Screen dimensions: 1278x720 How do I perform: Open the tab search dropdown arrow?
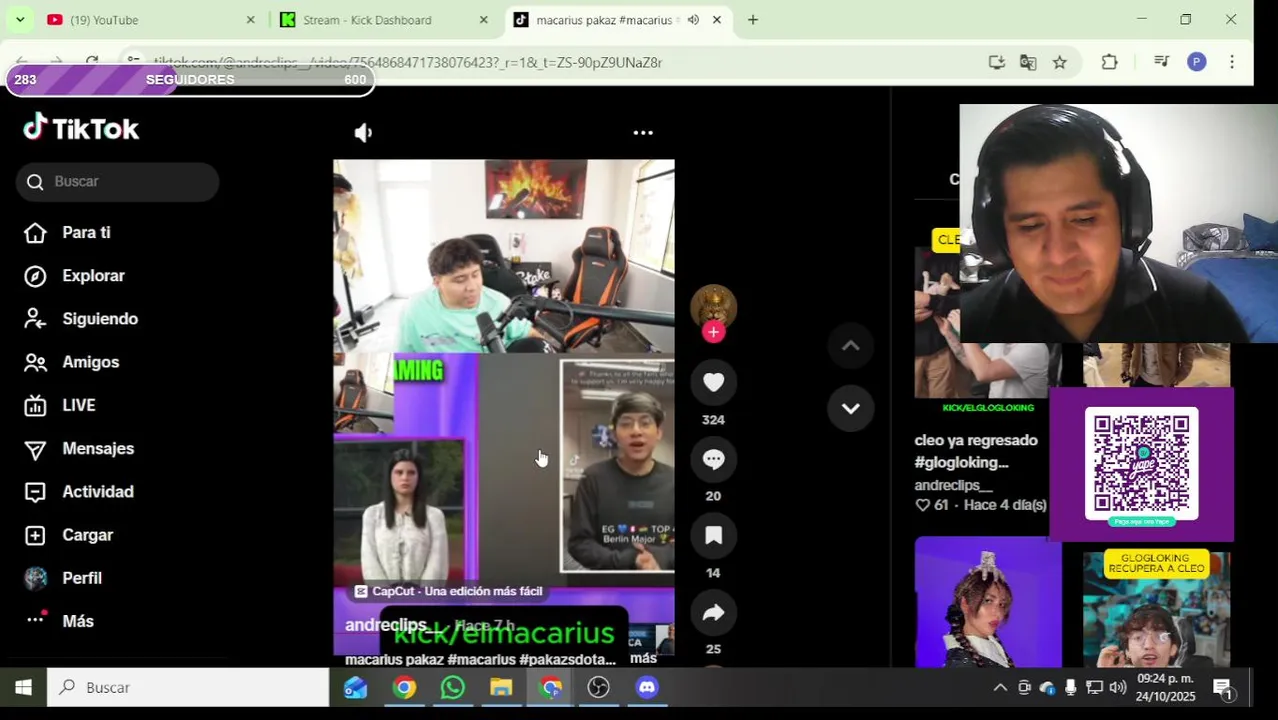(20, 20)
